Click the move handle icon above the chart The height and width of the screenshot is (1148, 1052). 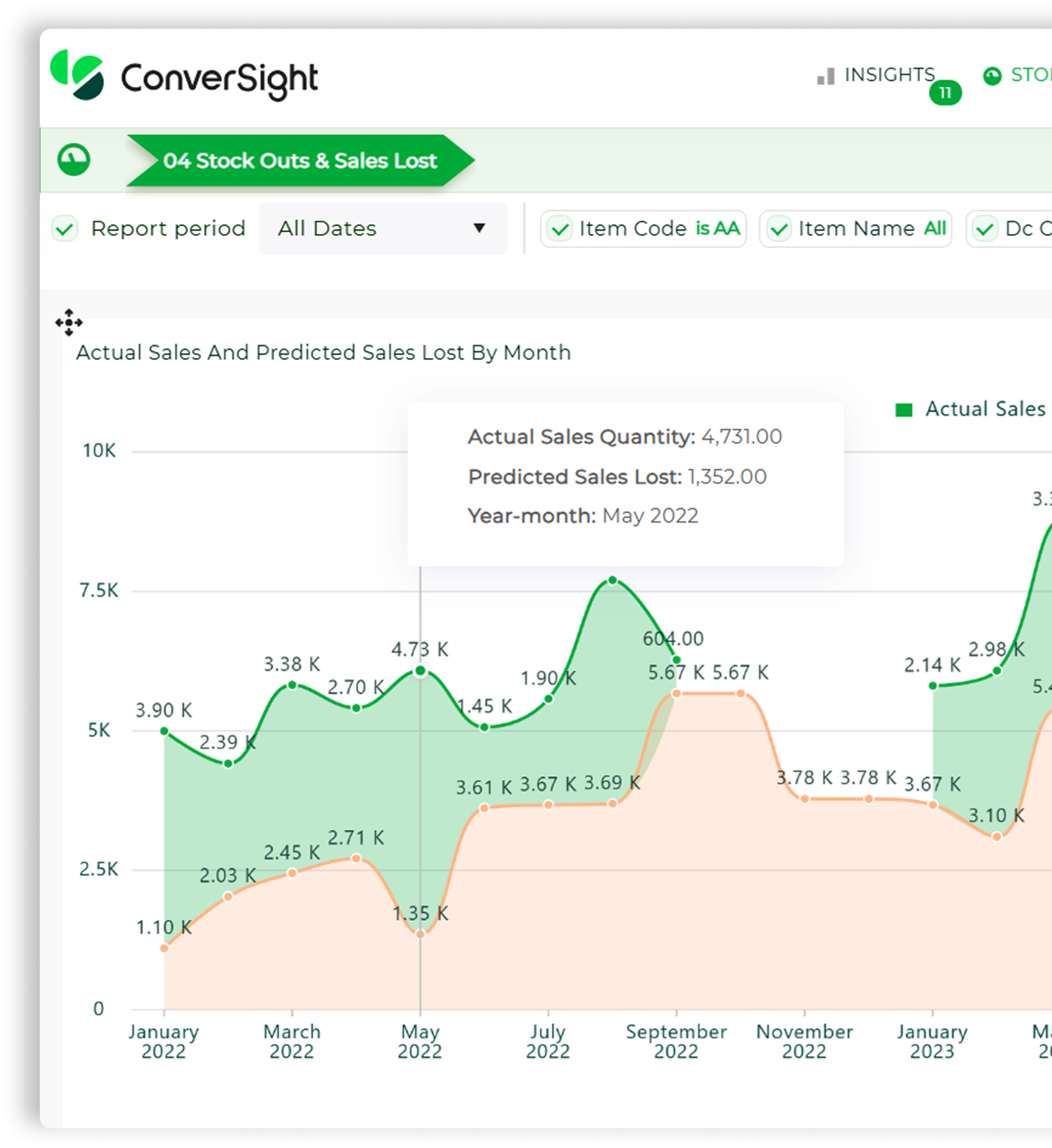(x=69, y=322)
